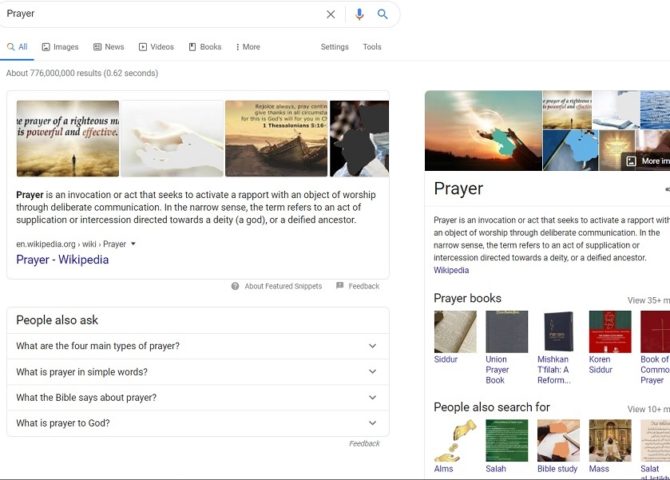The width and height of the screenshot is (670, 480).
Task: Open the Siddur prayer book thumbnail
Action: (455, 331)
